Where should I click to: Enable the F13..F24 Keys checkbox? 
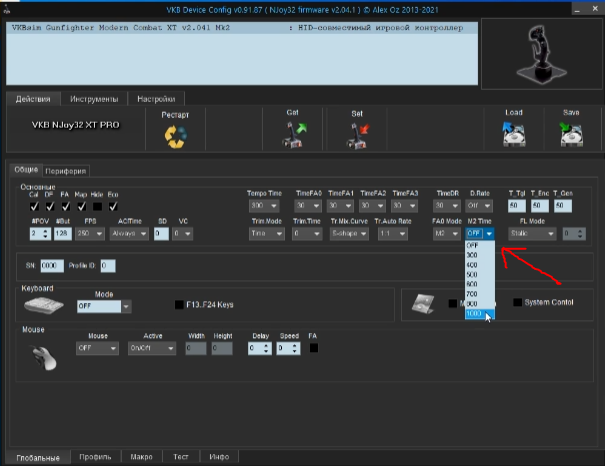pos(179,305)
